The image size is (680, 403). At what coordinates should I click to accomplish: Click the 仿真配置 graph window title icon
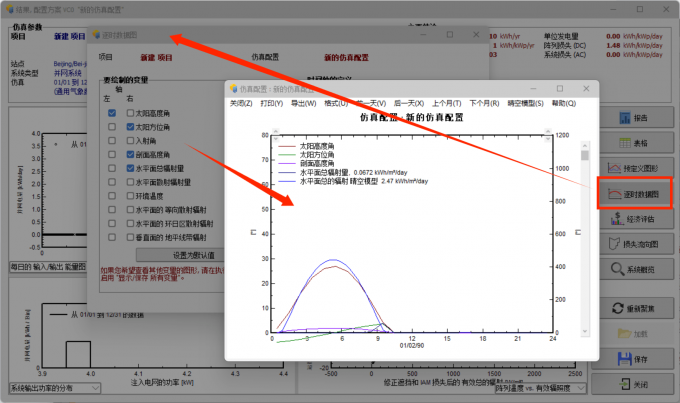[234, 88]
